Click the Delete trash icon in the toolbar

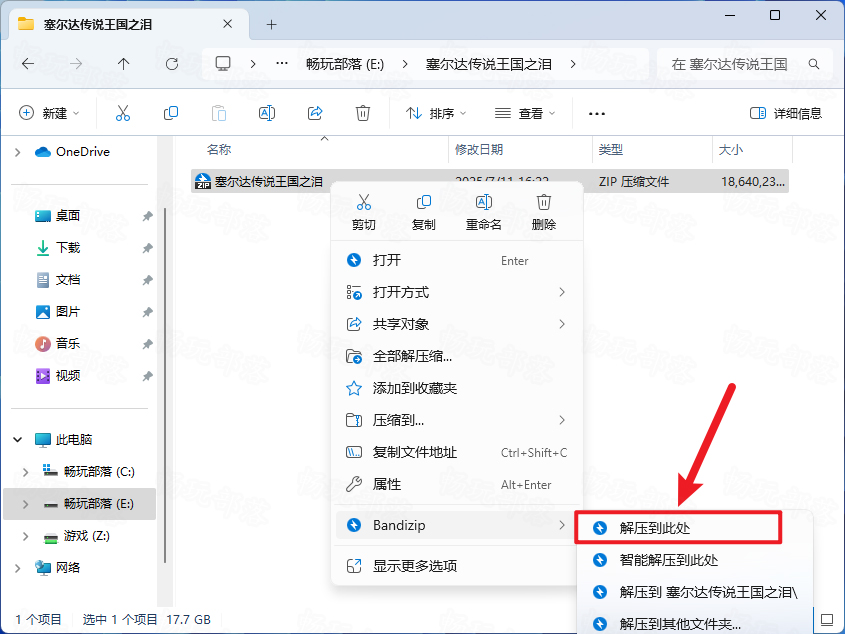[363, 113]
